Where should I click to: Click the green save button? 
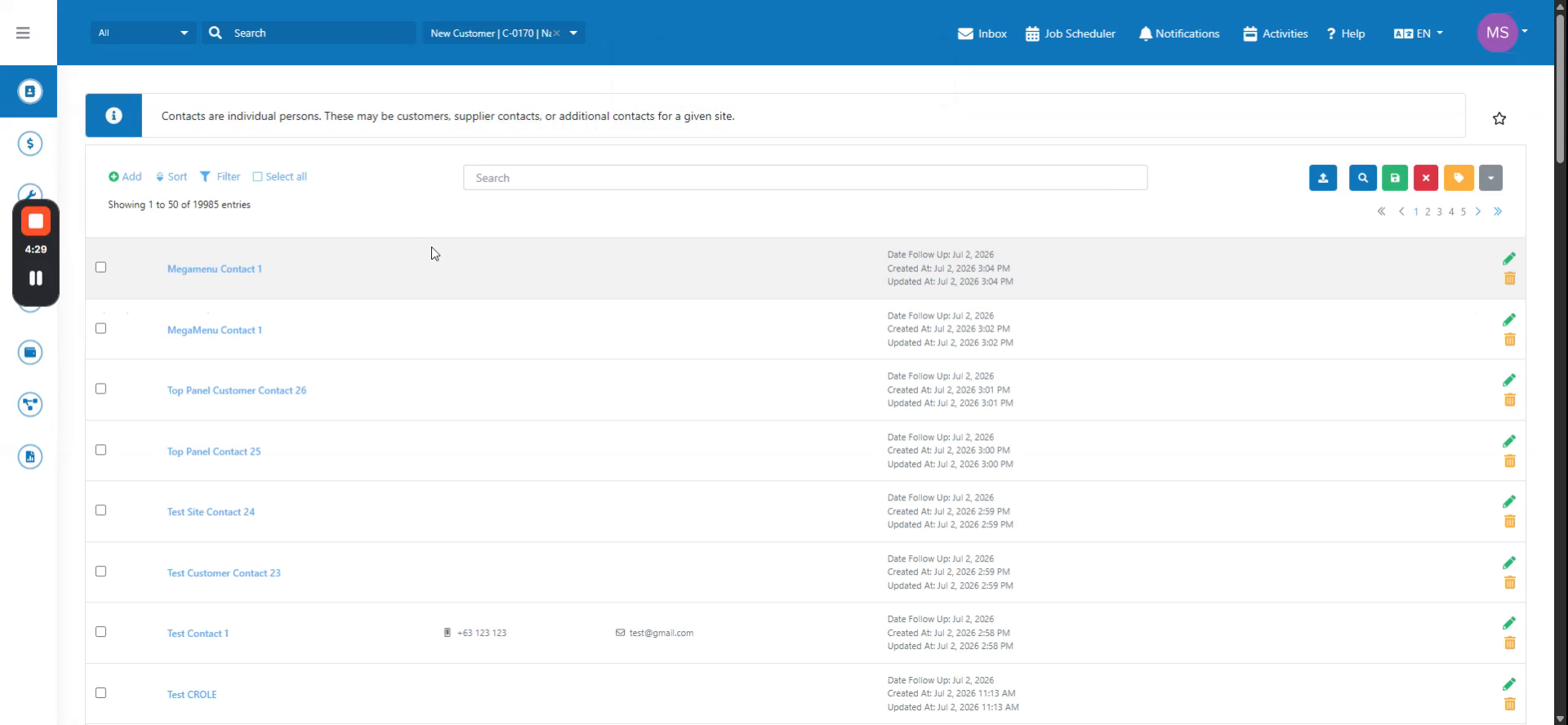[x=1395, y=178]
